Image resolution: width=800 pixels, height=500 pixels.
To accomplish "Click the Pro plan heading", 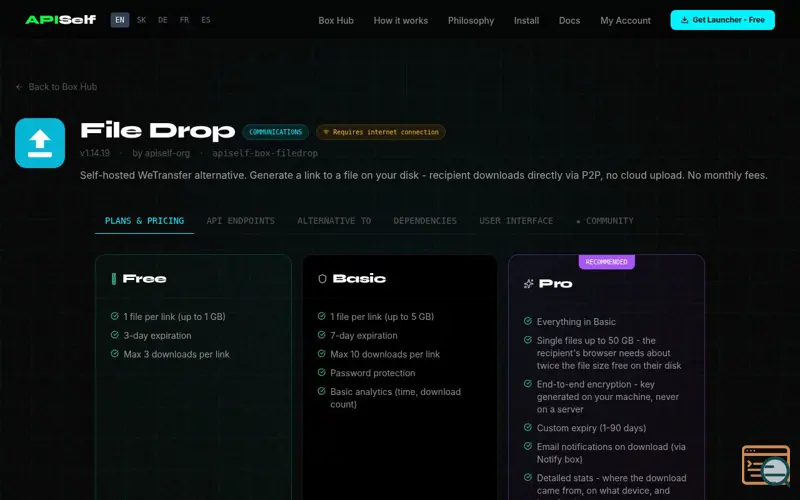I will coord(556,284).
